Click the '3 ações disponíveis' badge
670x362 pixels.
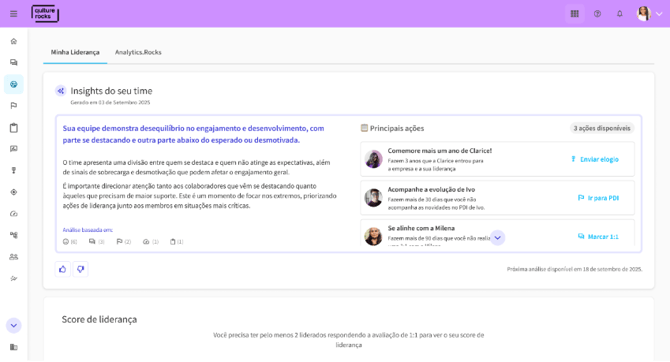[x=602, y=128]
